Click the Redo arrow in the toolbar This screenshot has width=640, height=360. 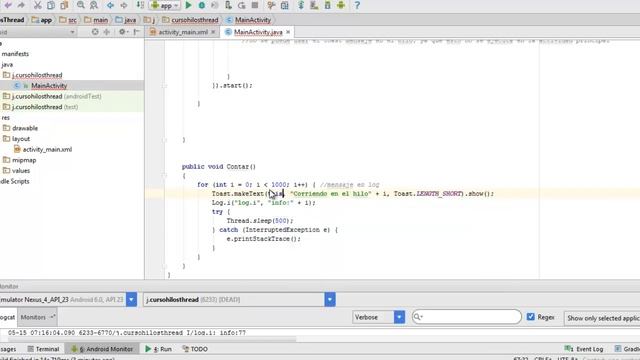click(21, 5)
